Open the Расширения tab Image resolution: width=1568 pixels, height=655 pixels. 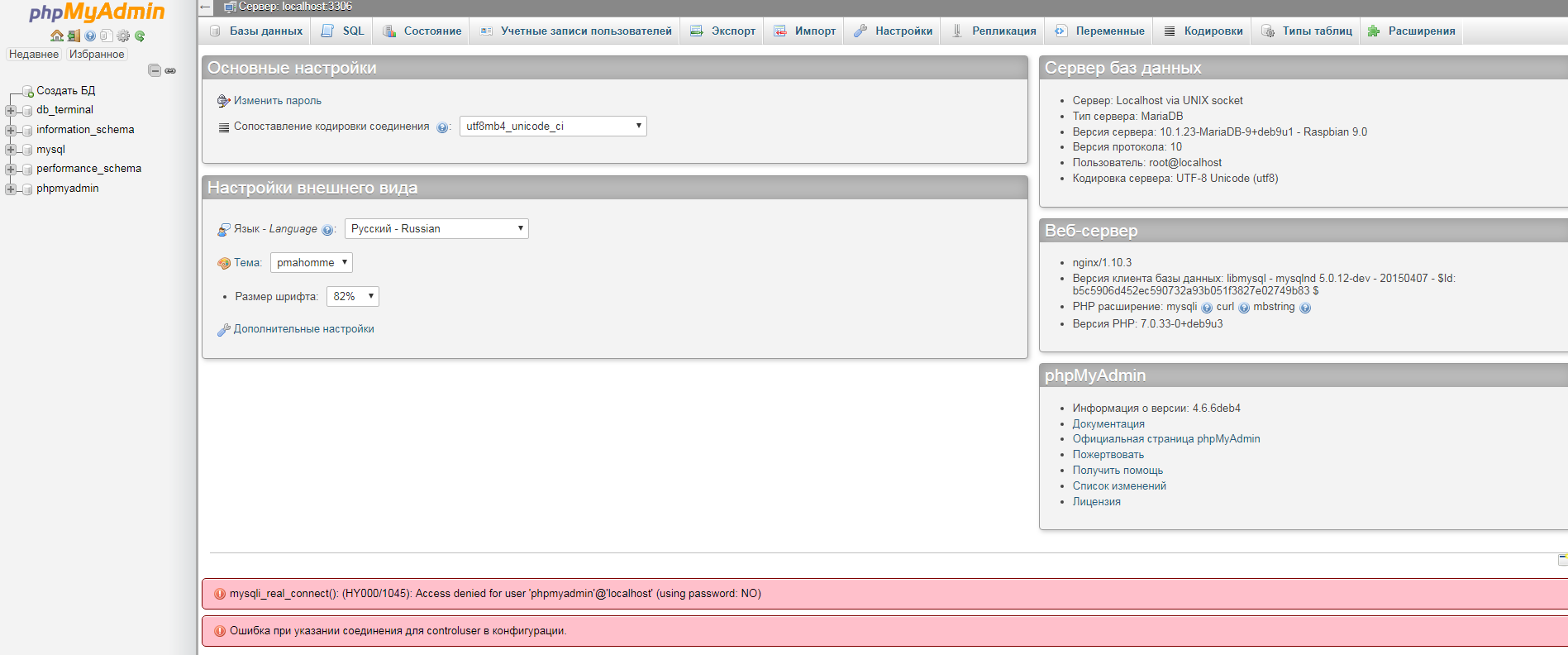[x=1411, y=31]
